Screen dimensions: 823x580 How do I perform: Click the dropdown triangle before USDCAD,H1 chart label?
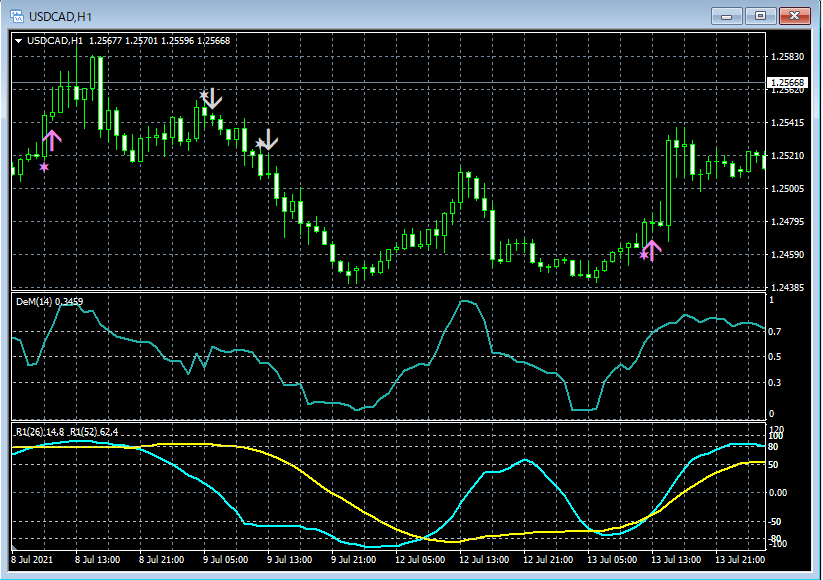pyautogui.click(x=18, y=41)
